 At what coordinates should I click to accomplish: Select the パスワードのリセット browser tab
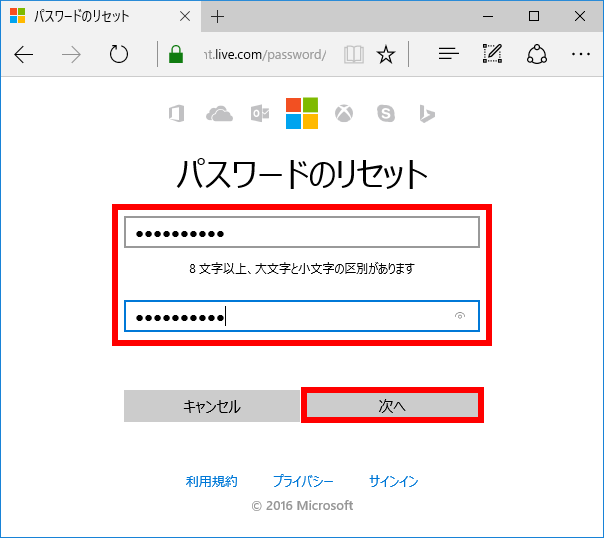pos(101,16)
